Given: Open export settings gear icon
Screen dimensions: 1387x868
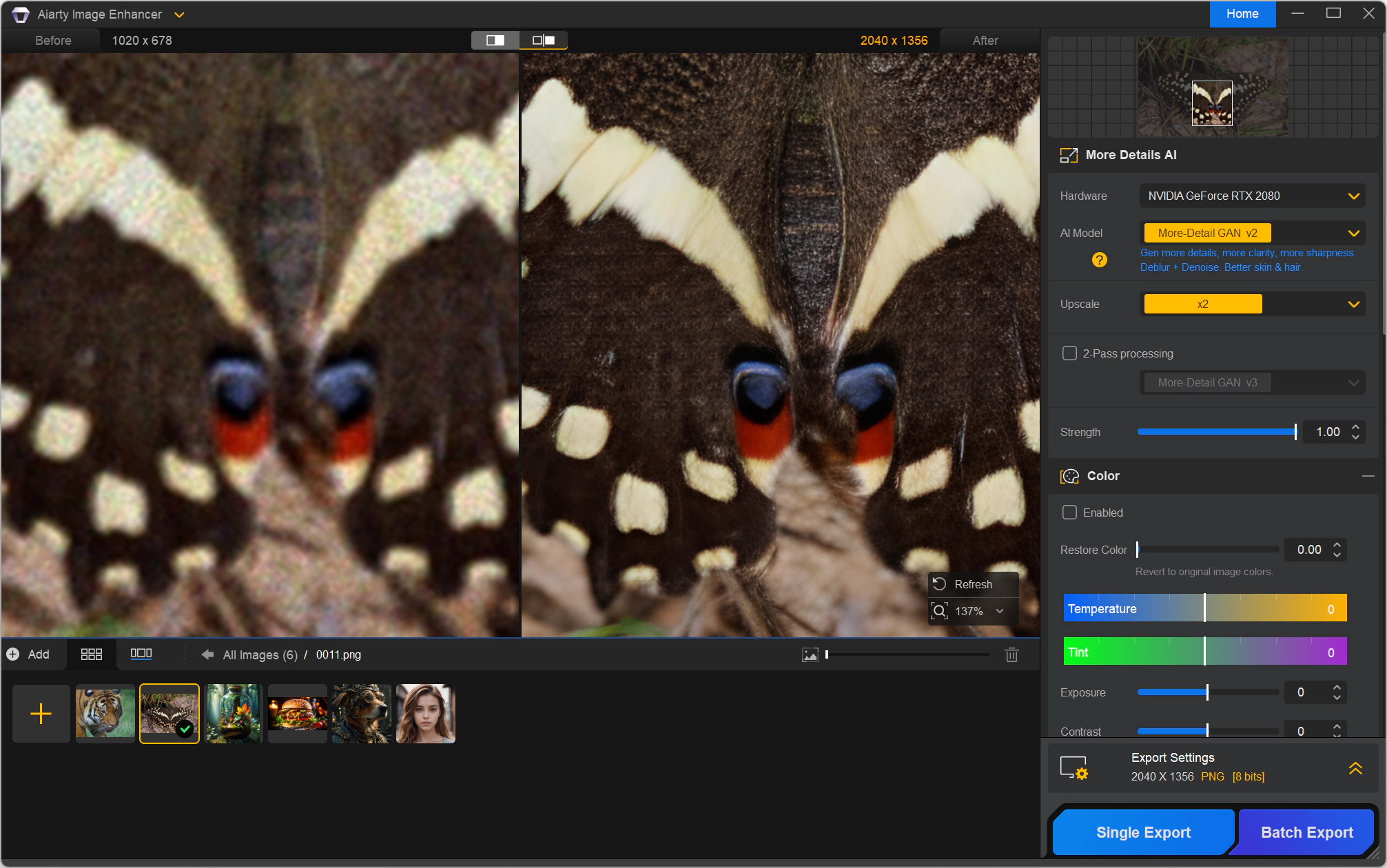Looking at the screenshot, I should tap(1073, 767).
